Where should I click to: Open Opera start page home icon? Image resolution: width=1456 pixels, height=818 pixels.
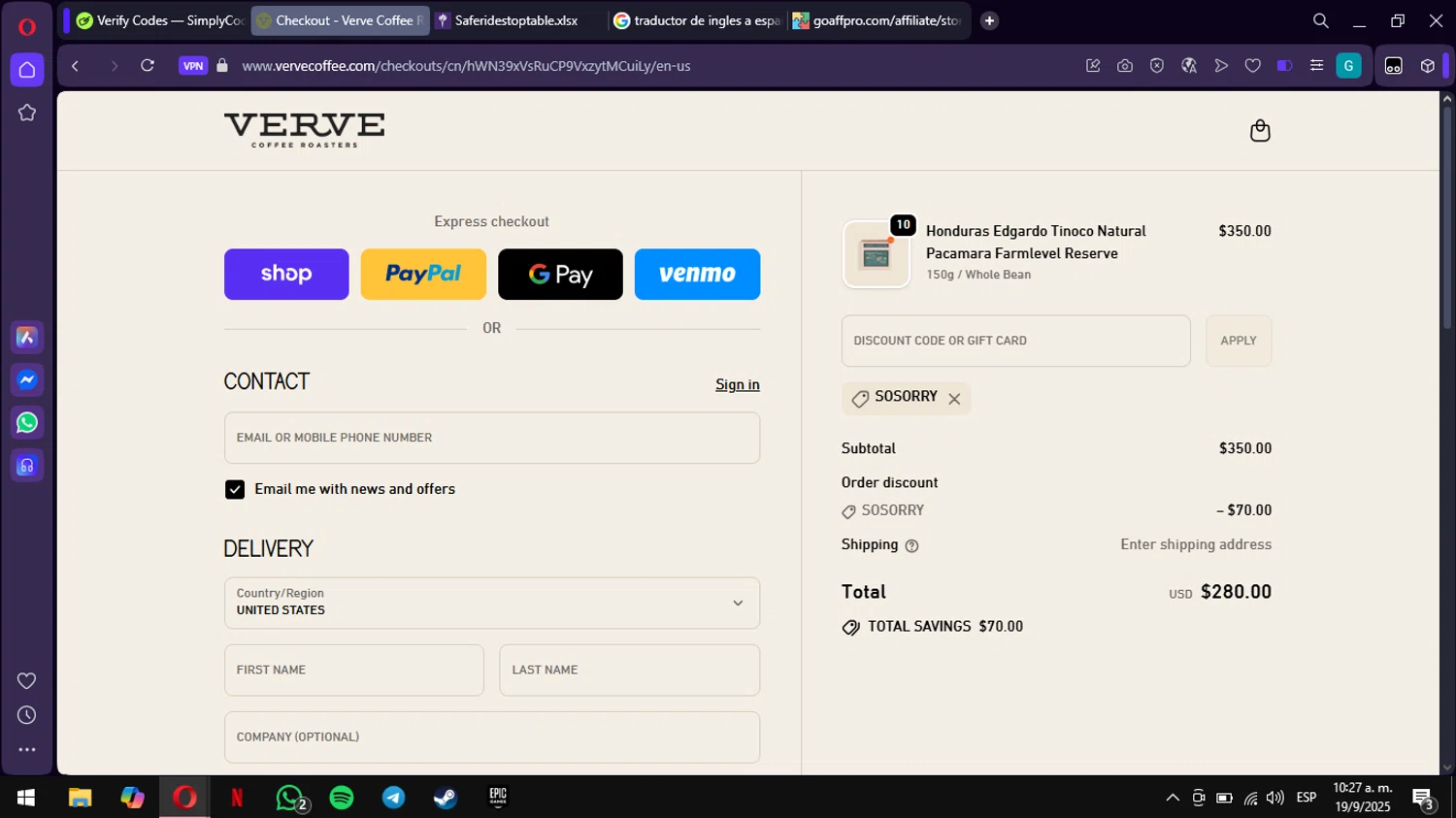[27, 70]
